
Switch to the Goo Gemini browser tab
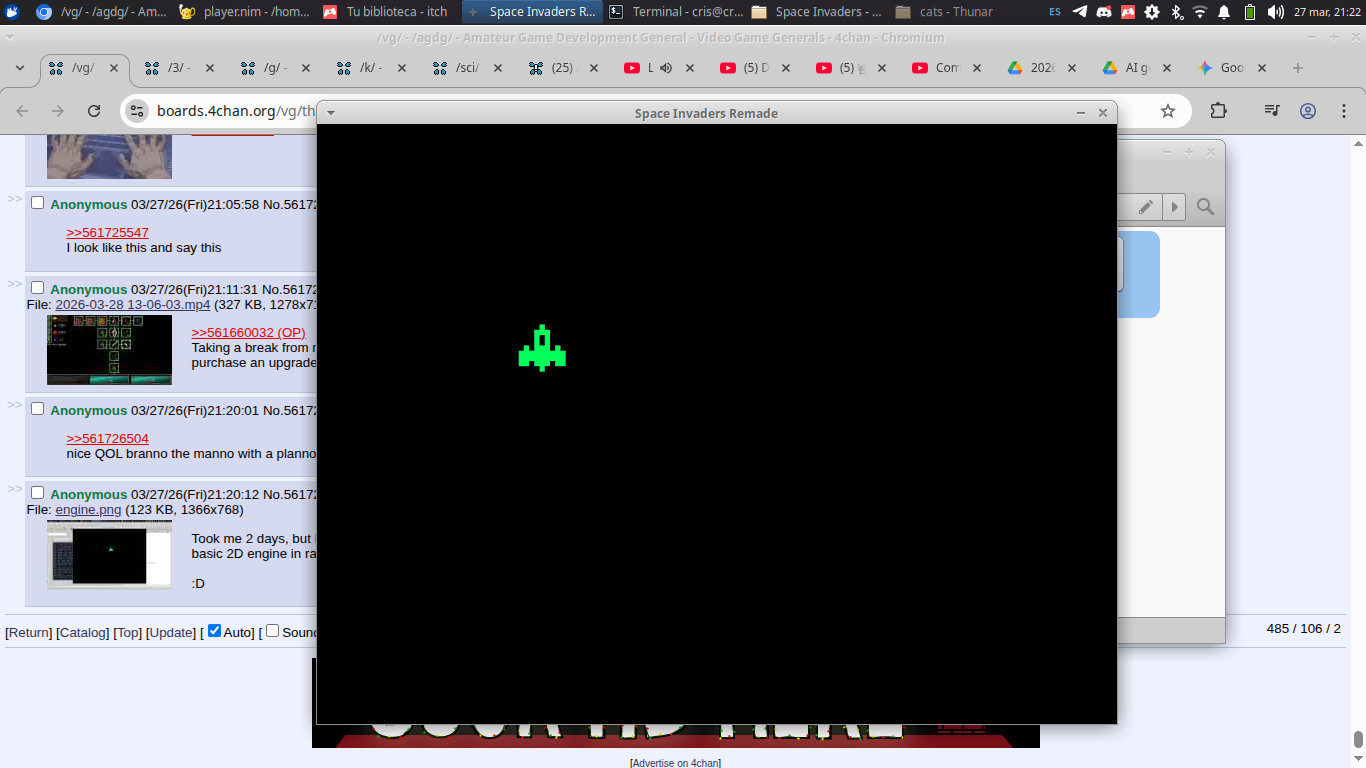click(x=1232, y=68)
